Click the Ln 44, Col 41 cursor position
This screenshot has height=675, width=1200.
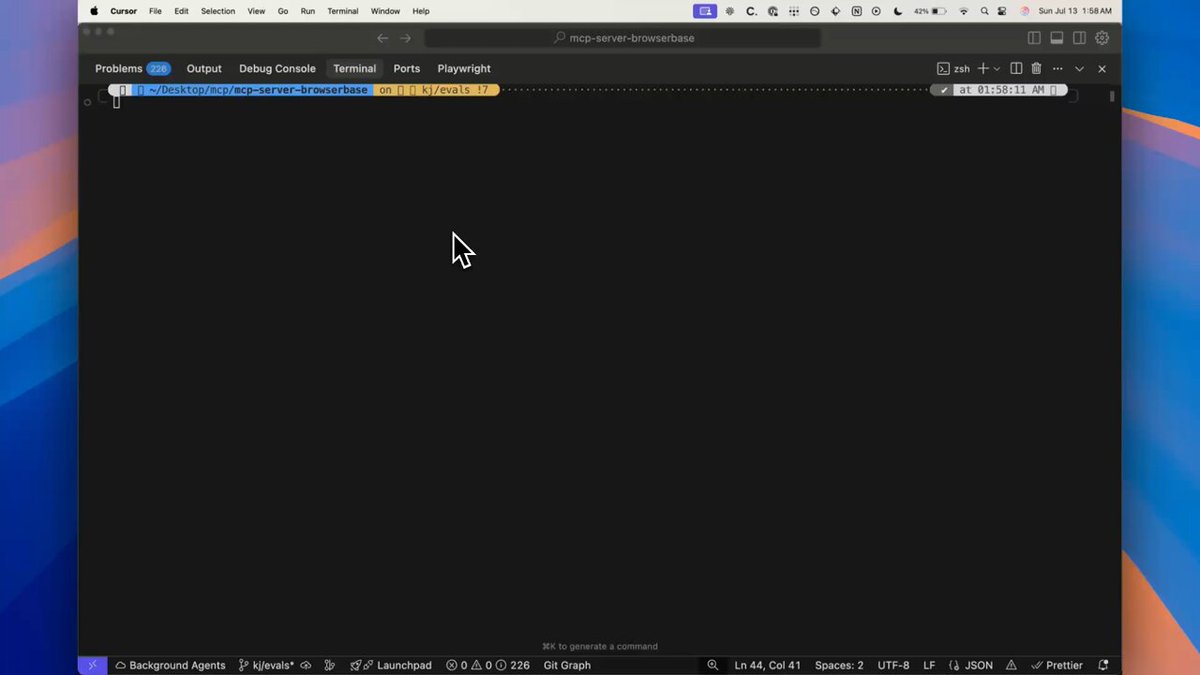click(768, 665)
